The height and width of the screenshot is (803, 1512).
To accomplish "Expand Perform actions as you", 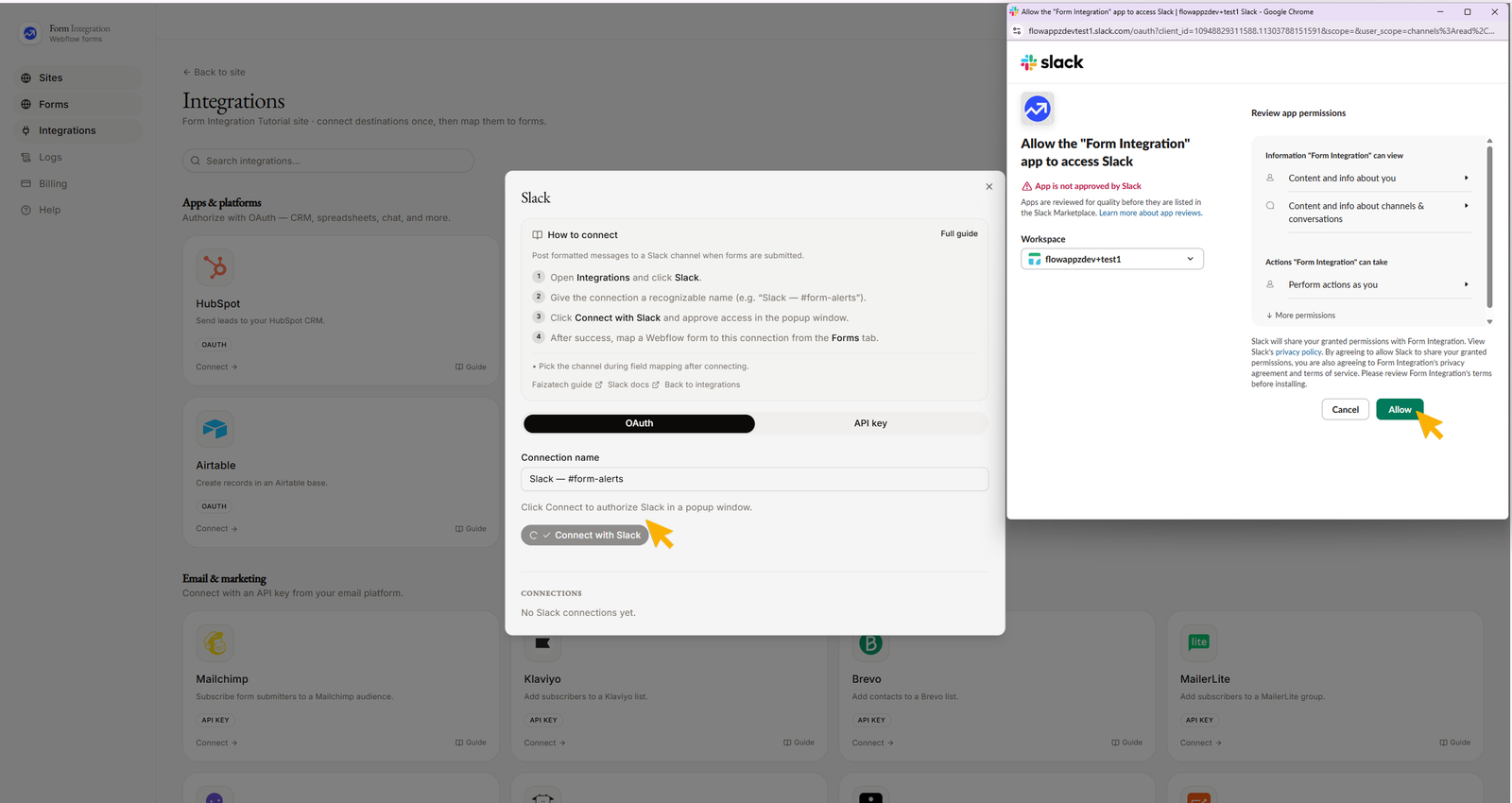I will click(x=1367, y=284).
